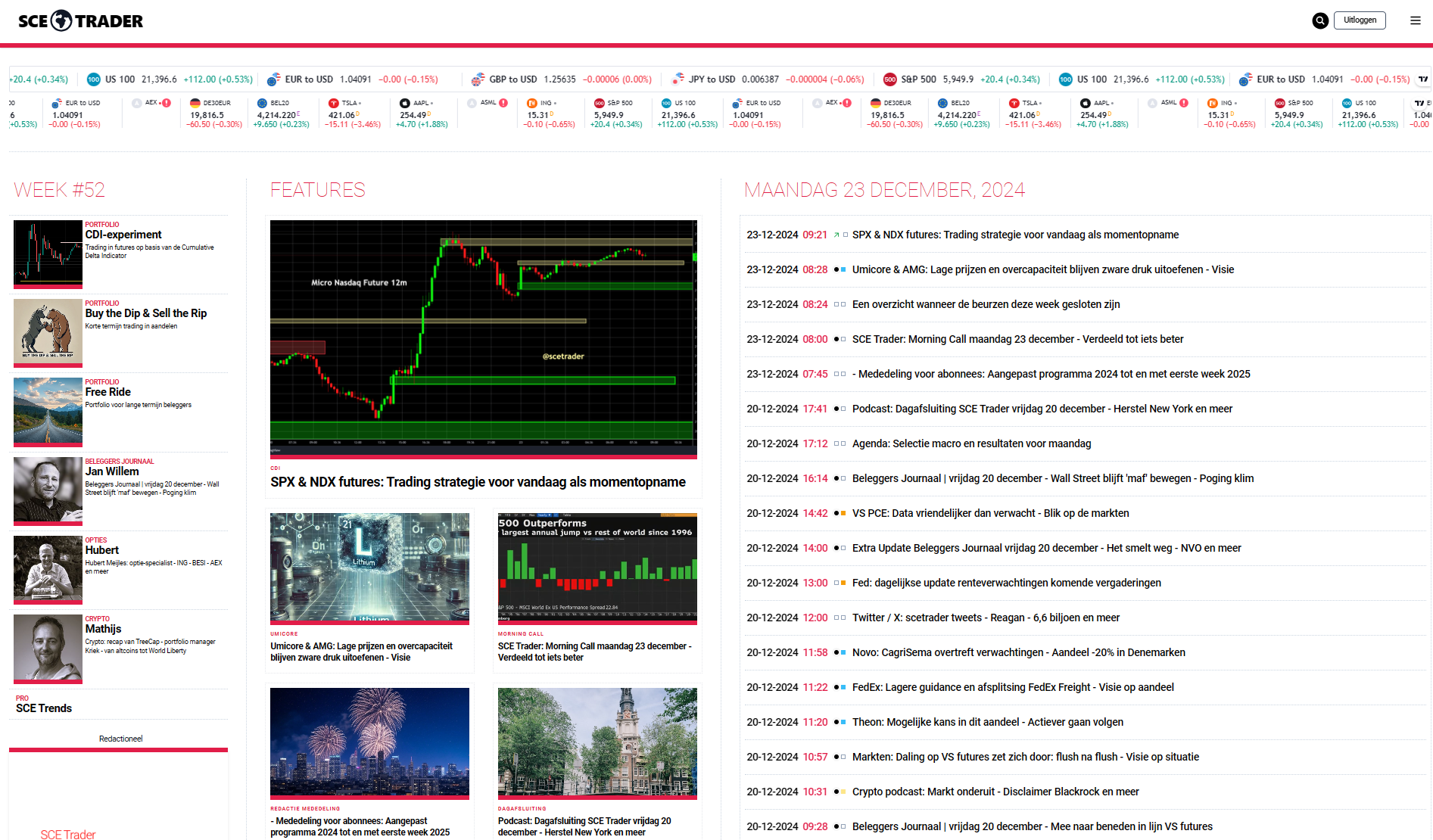Open the Free Ride portfolio title
This screenshot has height=840, width=1433.
[x=108, y=393]
